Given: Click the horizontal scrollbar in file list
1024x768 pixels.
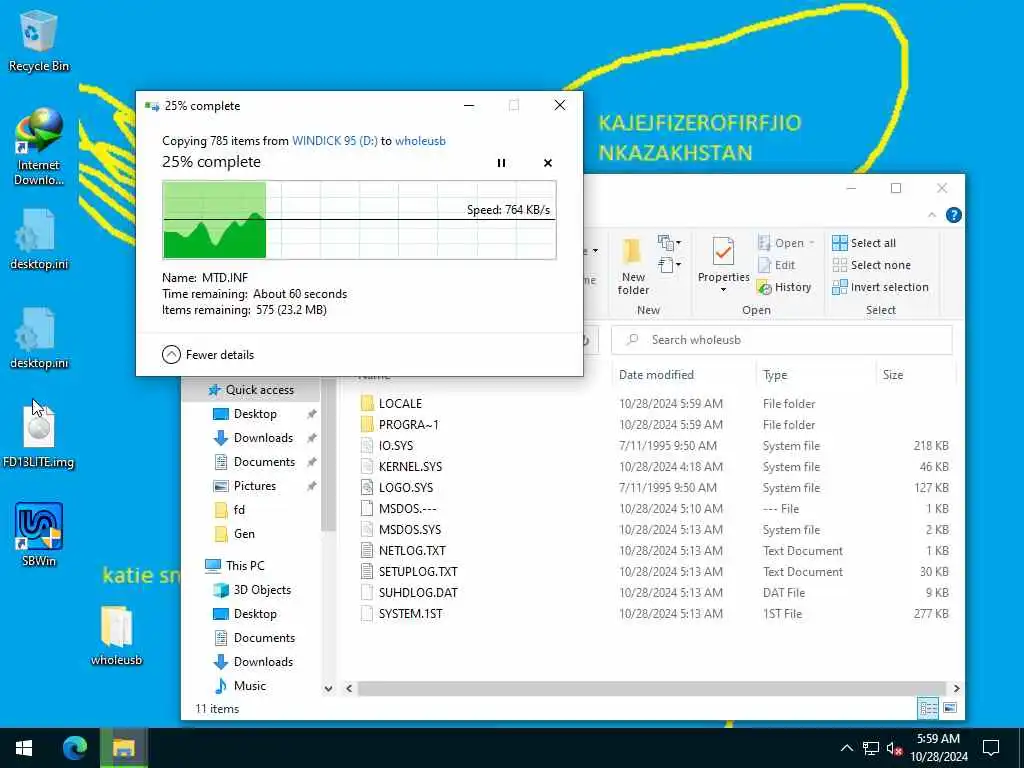Looking at the screenshot, I should point(651,688).
